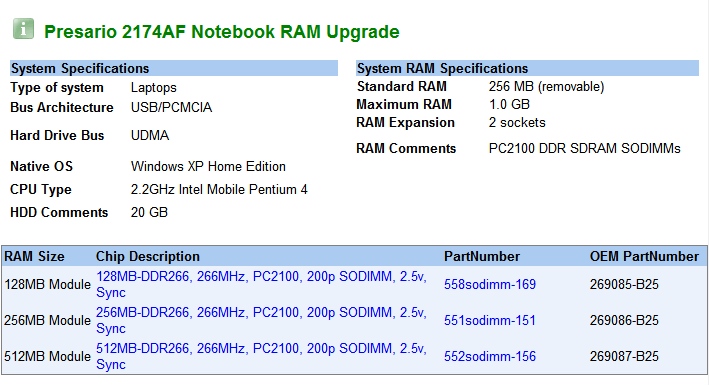Follow the 558sodimm-169 part number link
Screen dimensions: 709x385
pyautogui.click(x=490, y=285)
